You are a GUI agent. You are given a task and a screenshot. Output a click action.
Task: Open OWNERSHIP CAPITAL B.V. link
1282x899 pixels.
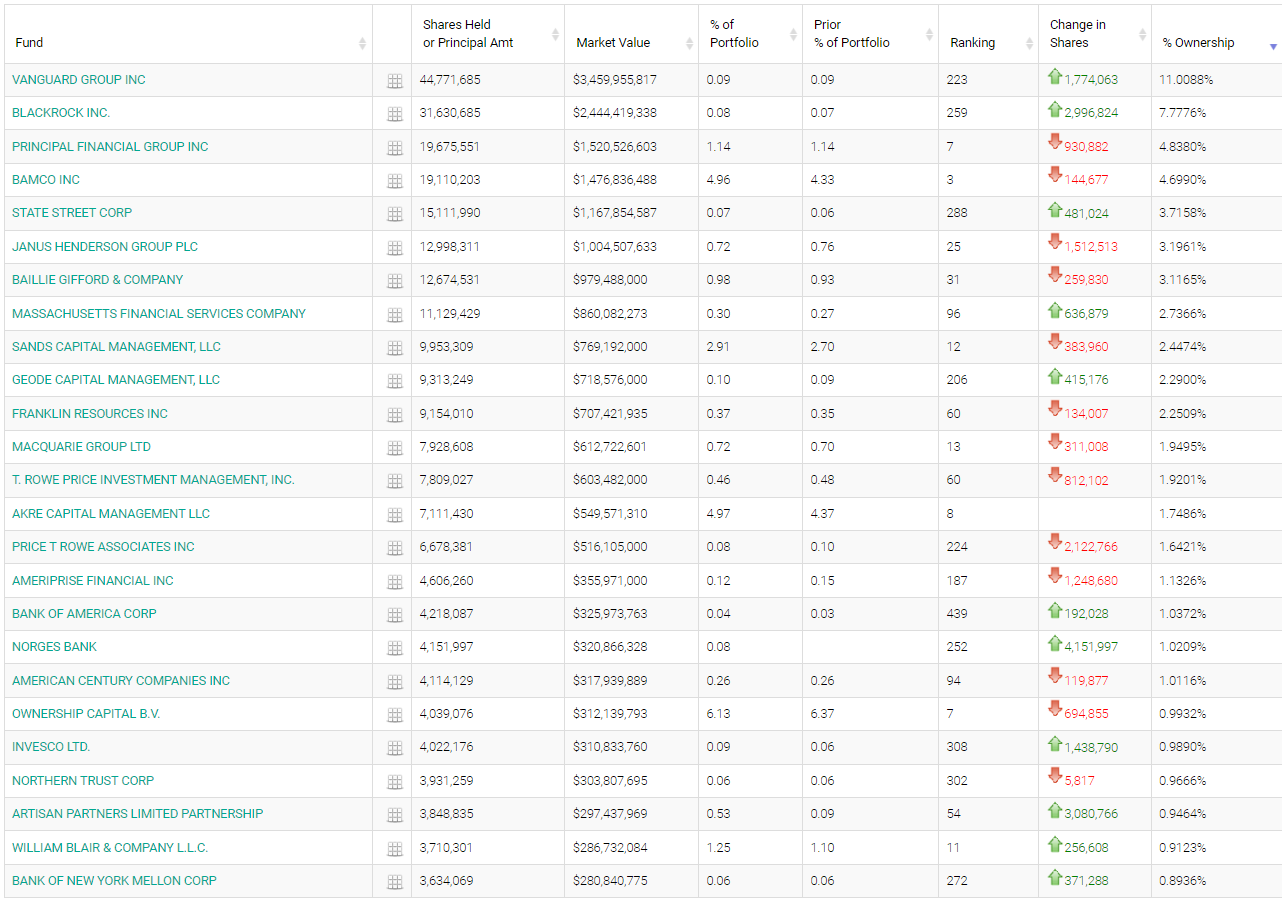point(86,714)
